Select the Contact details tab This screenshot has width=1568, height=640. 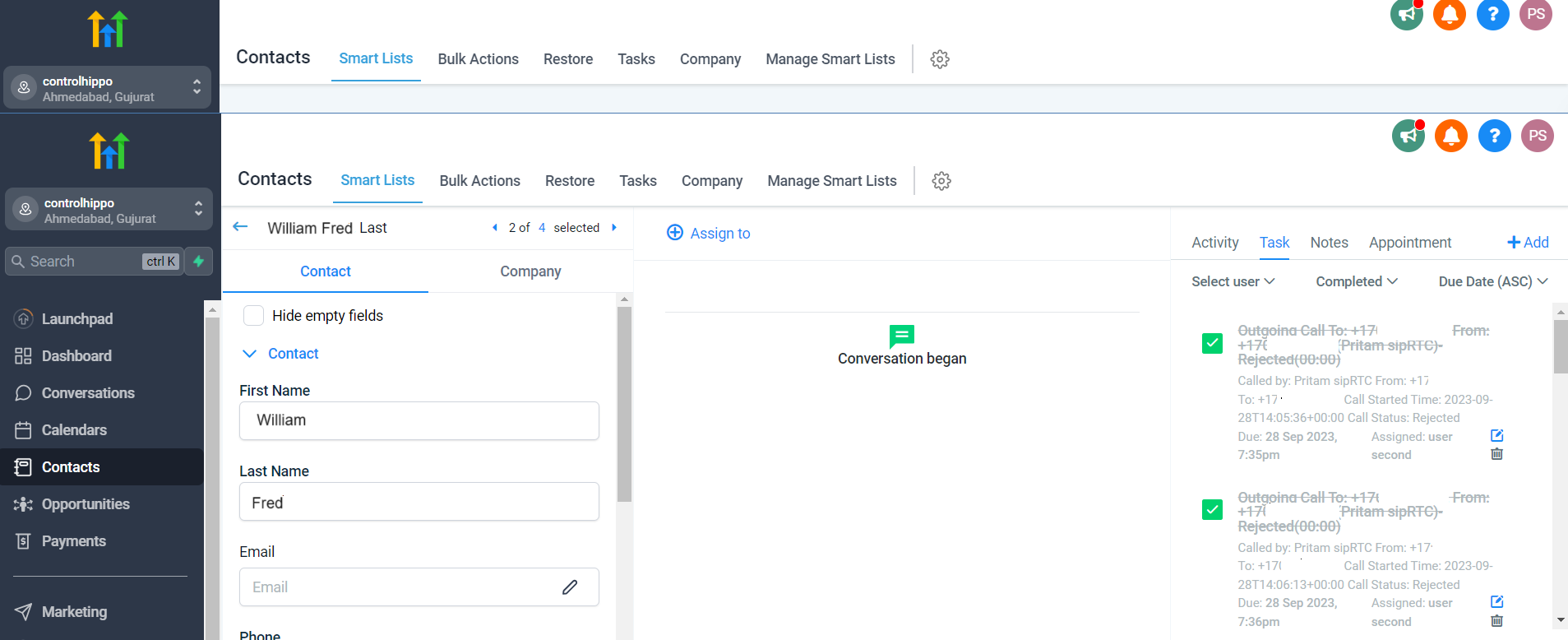click(326, 271)
